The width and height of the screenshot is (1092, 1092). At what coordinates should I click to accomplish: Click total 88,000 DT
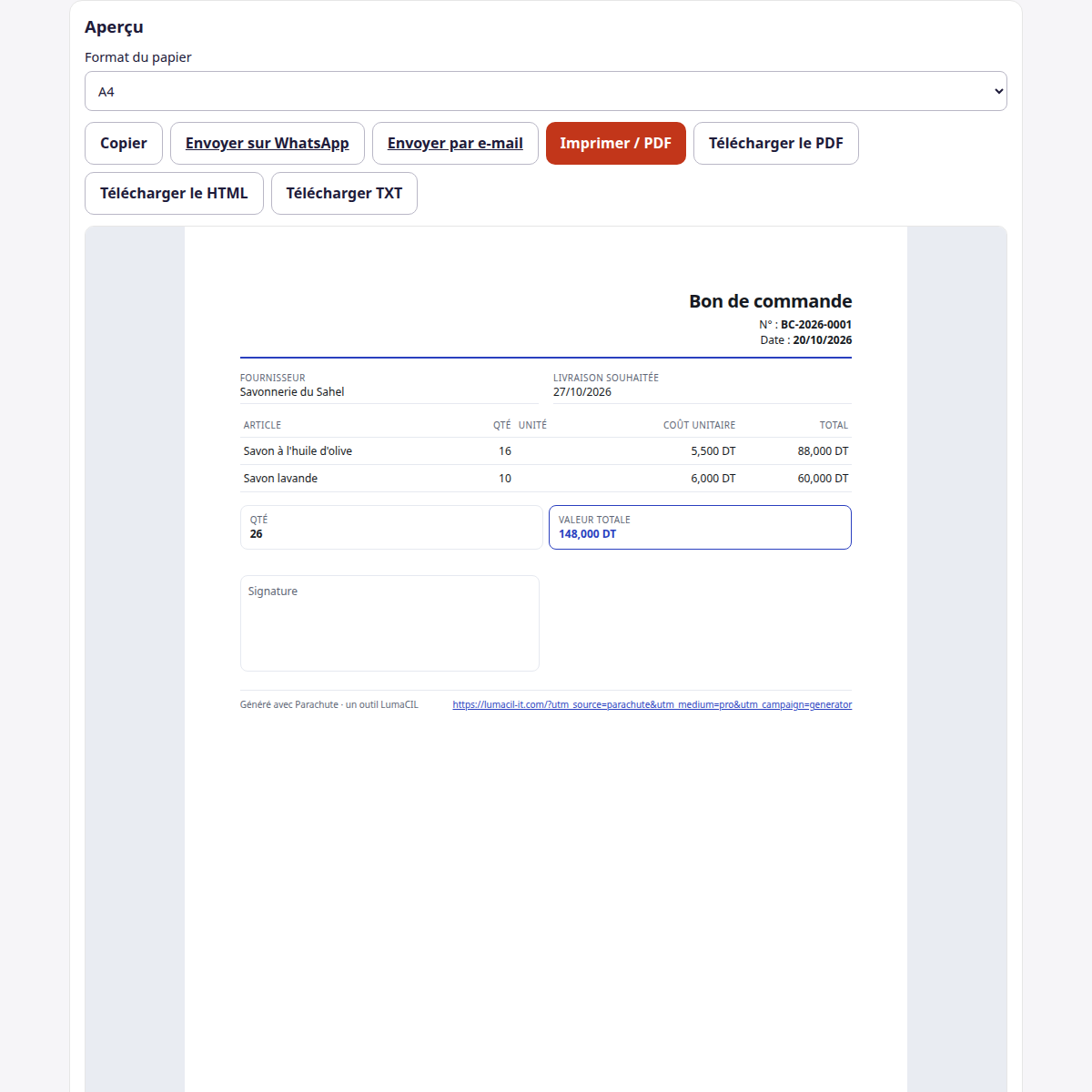tap(824, 451)
